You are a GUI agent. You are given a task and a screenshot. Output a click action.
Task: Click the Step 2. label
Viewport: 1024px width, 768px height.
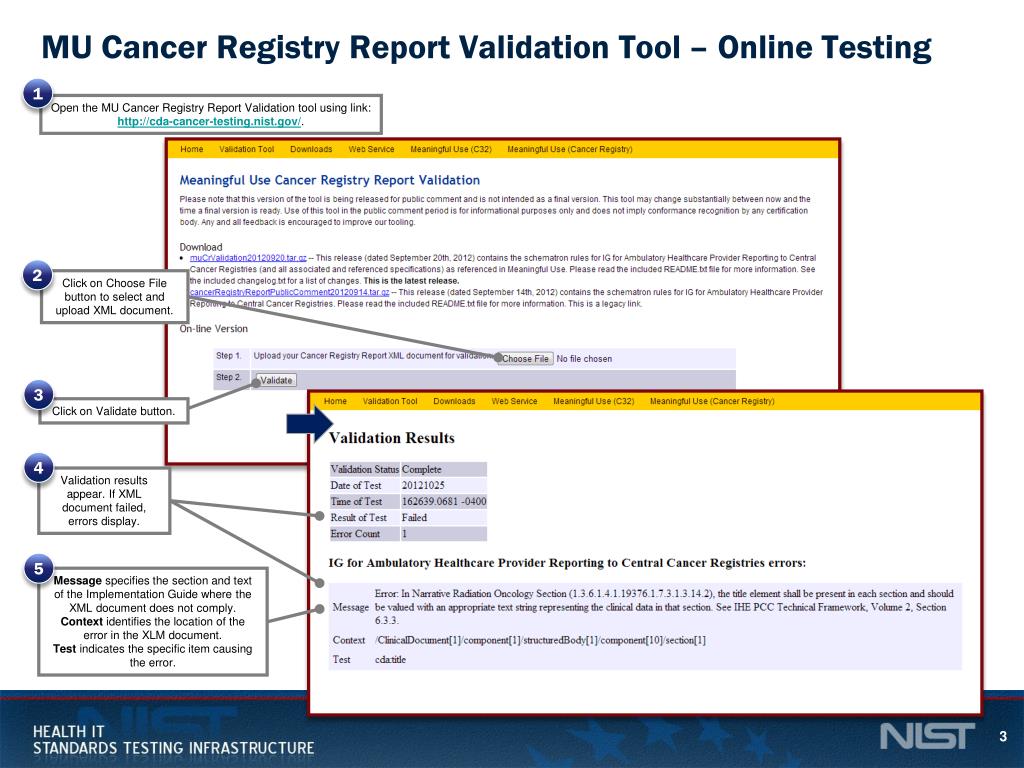[x=229, y=377]
